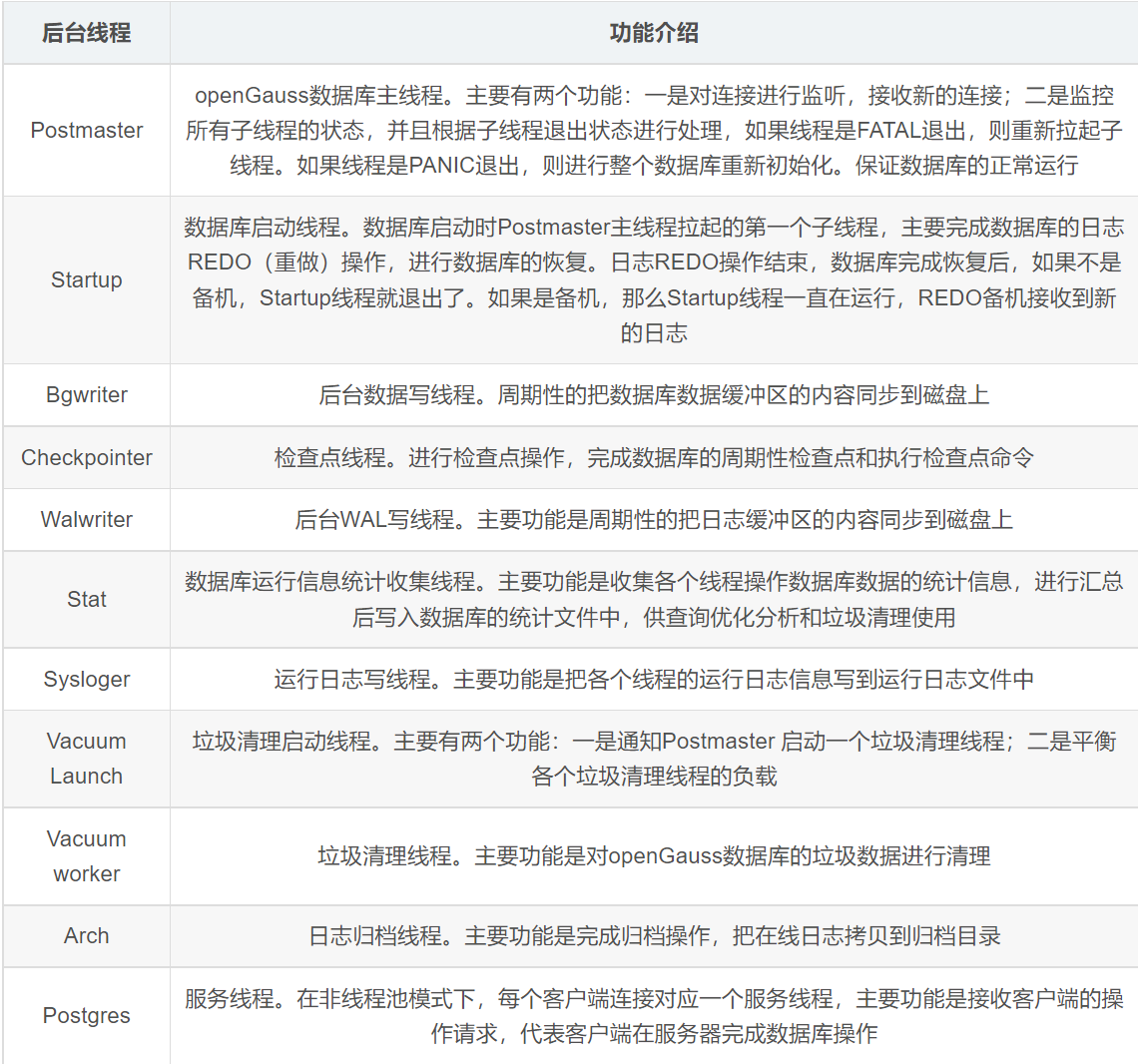Select the 后台WAL写线程 description text
This screenshot has height=1064, width=1138.
(654, 520)
